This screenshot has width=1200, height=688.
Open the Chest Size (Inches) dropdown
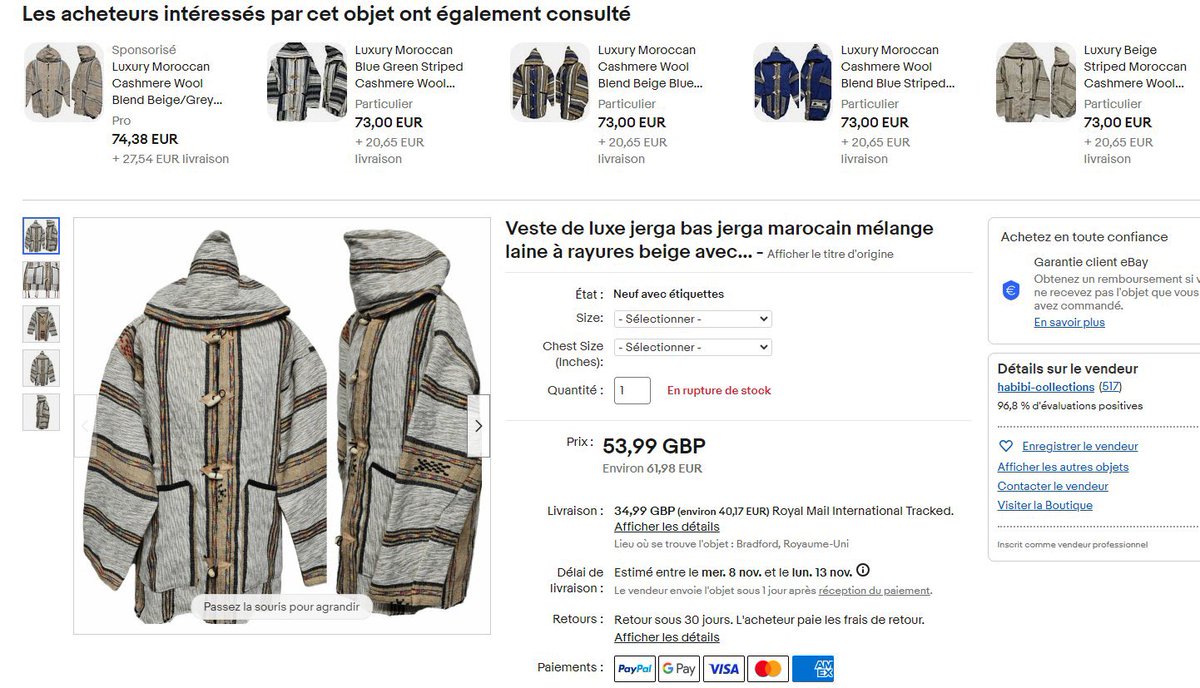click(x=693, y=347)
